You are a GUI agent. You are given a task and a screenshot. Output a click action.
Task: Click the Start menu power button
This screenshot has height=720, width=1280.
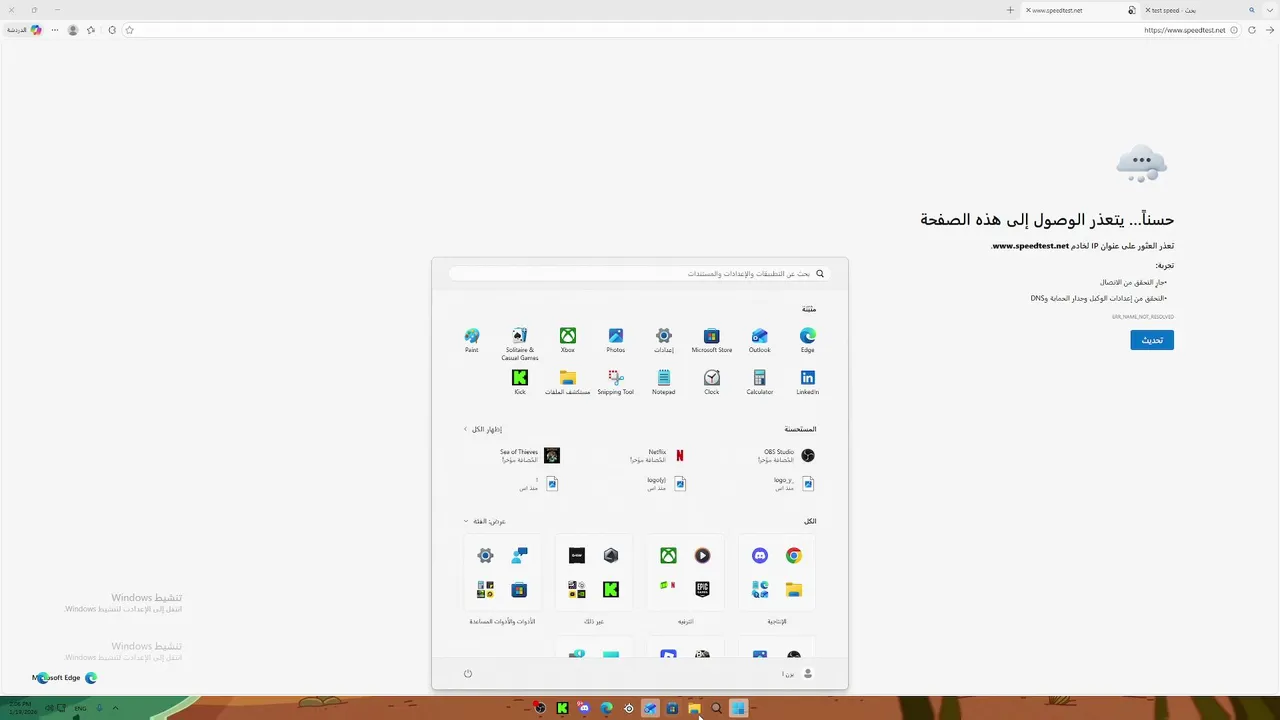(x=468, y=673)
